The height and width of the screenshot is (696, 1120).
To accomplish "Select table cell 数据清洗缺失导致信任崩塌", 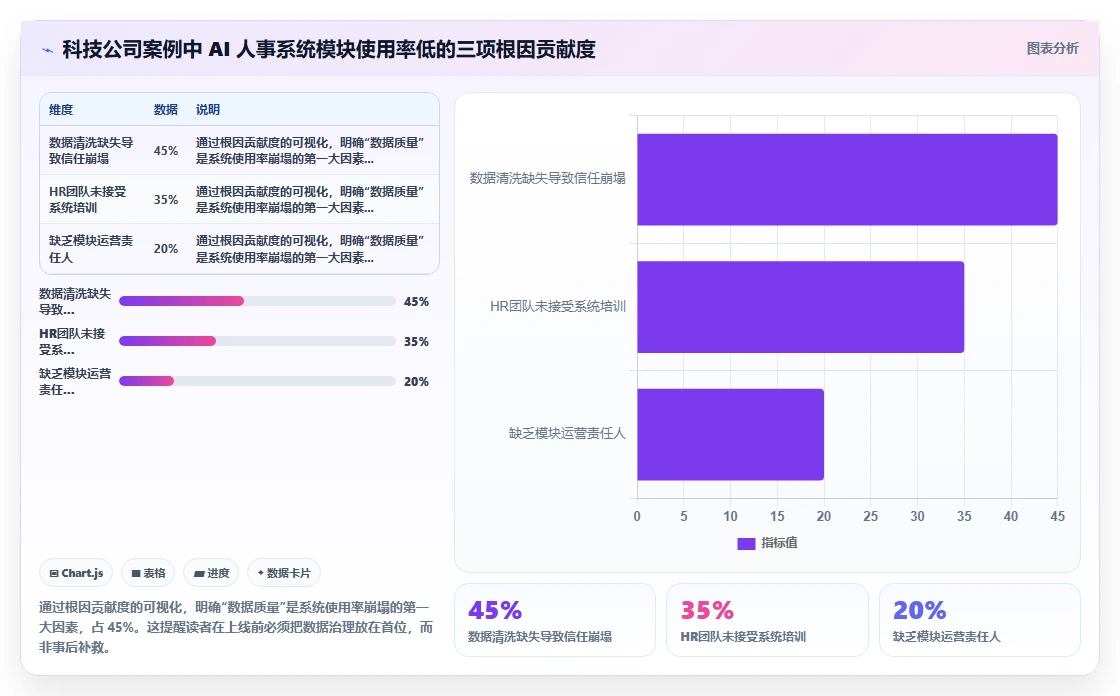I will [91, 151].
